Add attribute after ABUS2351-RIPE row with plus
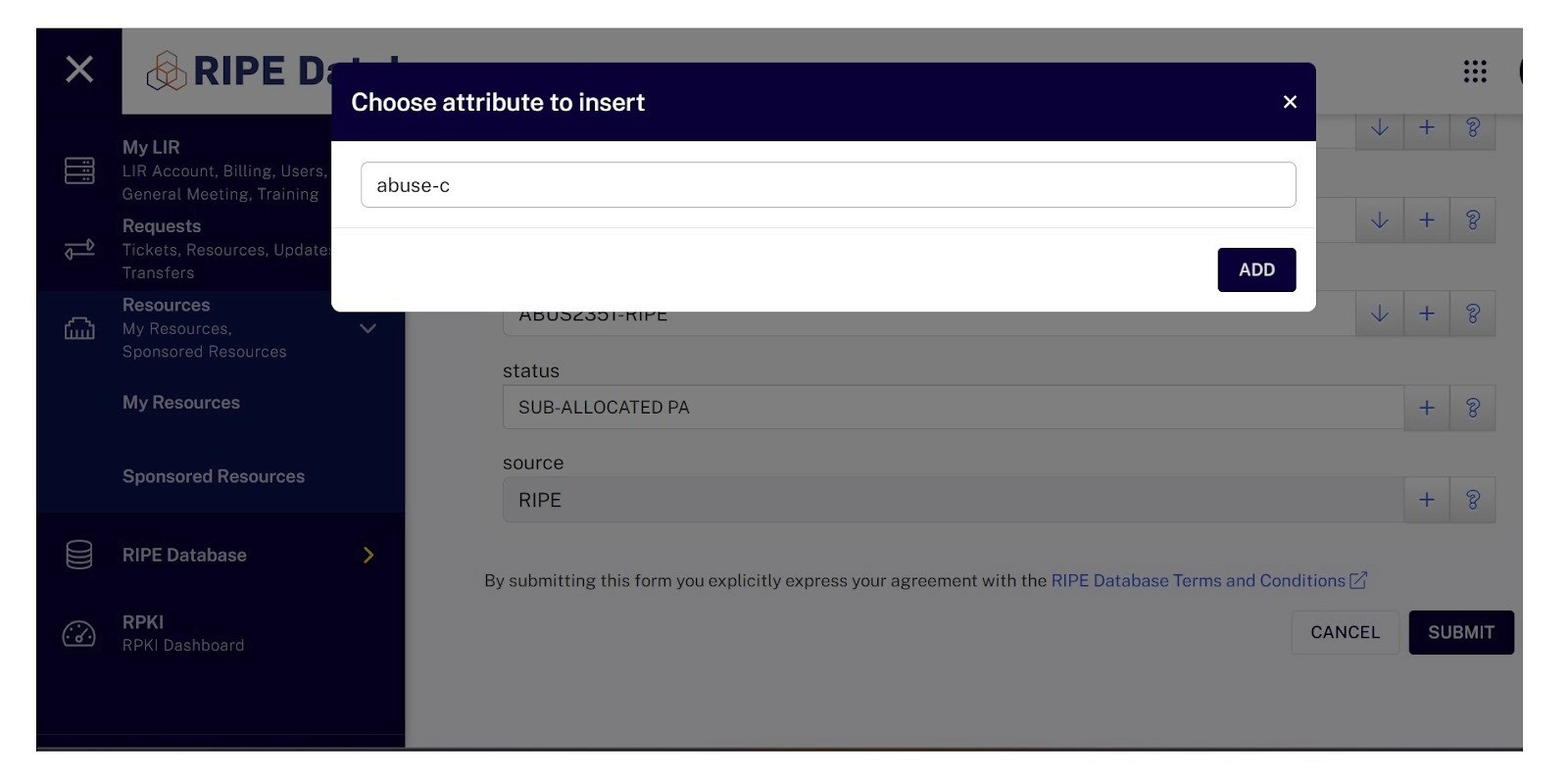The width and height of the screenshot is (1568, 781). click(x=1426, y=314)
